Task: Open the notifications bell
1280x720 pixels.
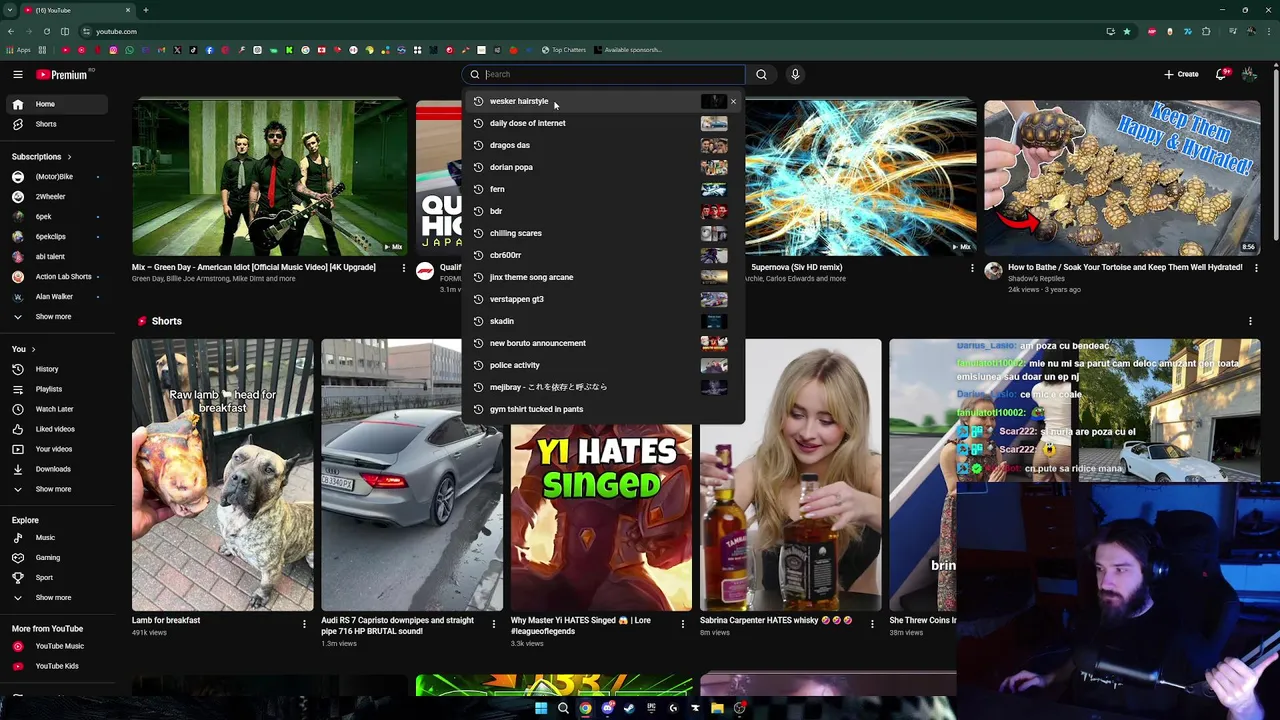Action: [x=1222, y=74]
